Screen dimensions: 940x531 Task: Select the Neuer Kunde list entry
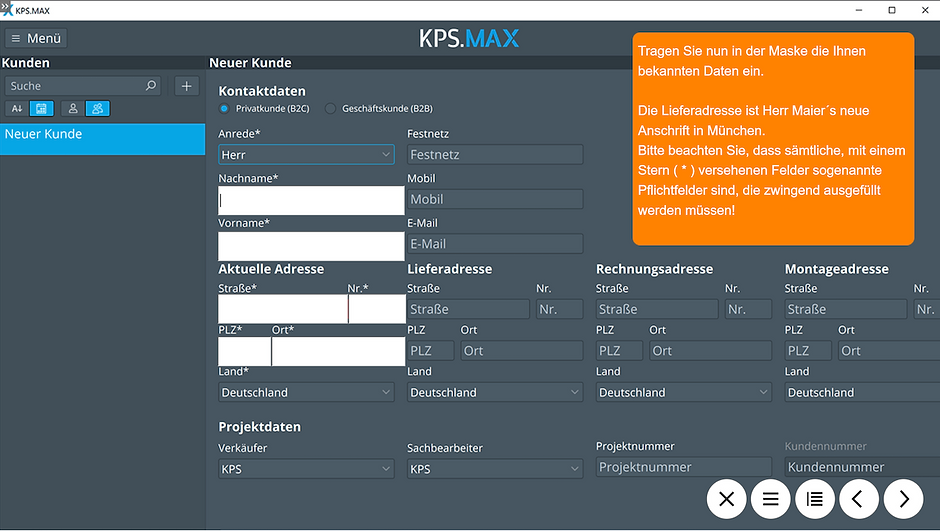(x=103, y=139)
